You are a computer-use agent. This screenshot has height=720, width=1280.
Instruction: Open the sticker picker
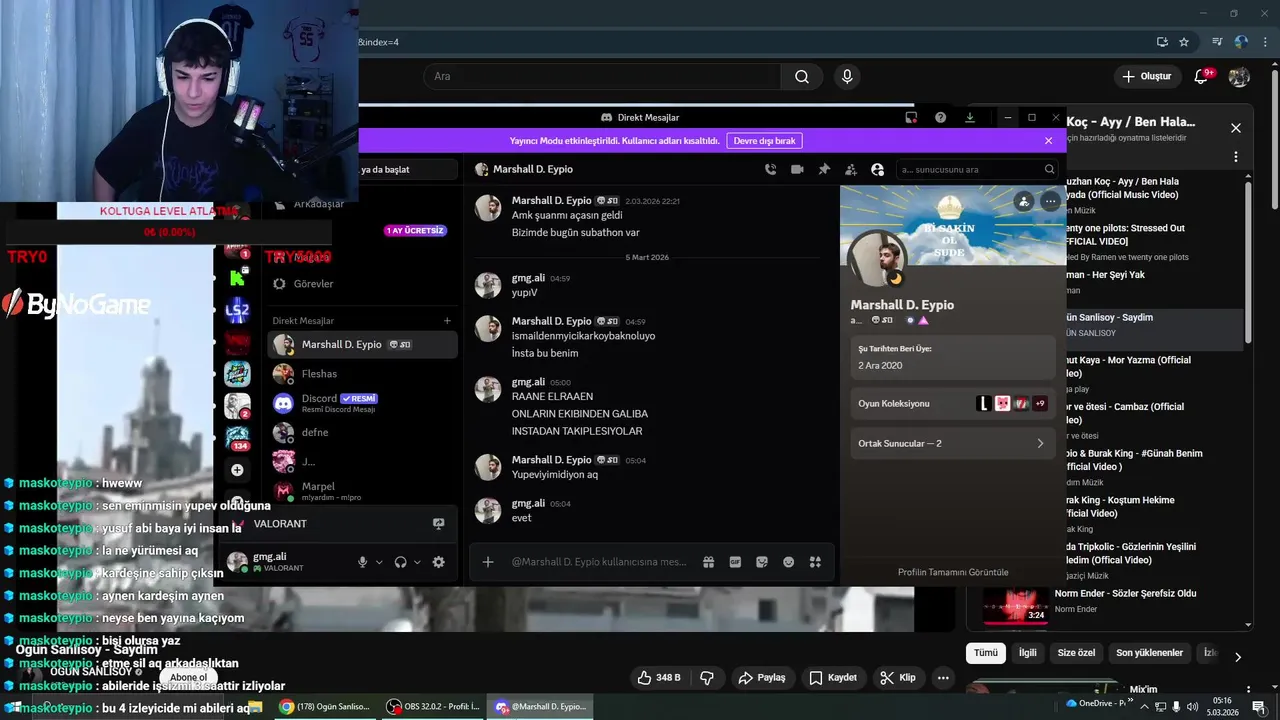pos(762,562)
